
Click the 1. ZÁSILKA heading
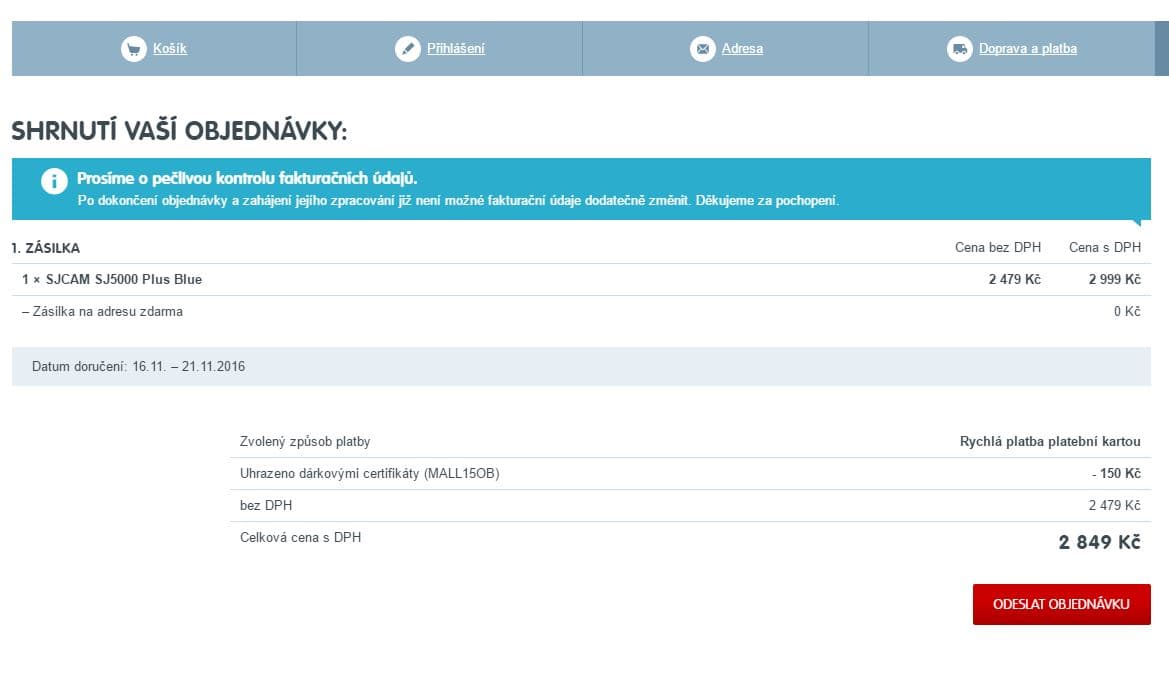(x=45, y=248)
